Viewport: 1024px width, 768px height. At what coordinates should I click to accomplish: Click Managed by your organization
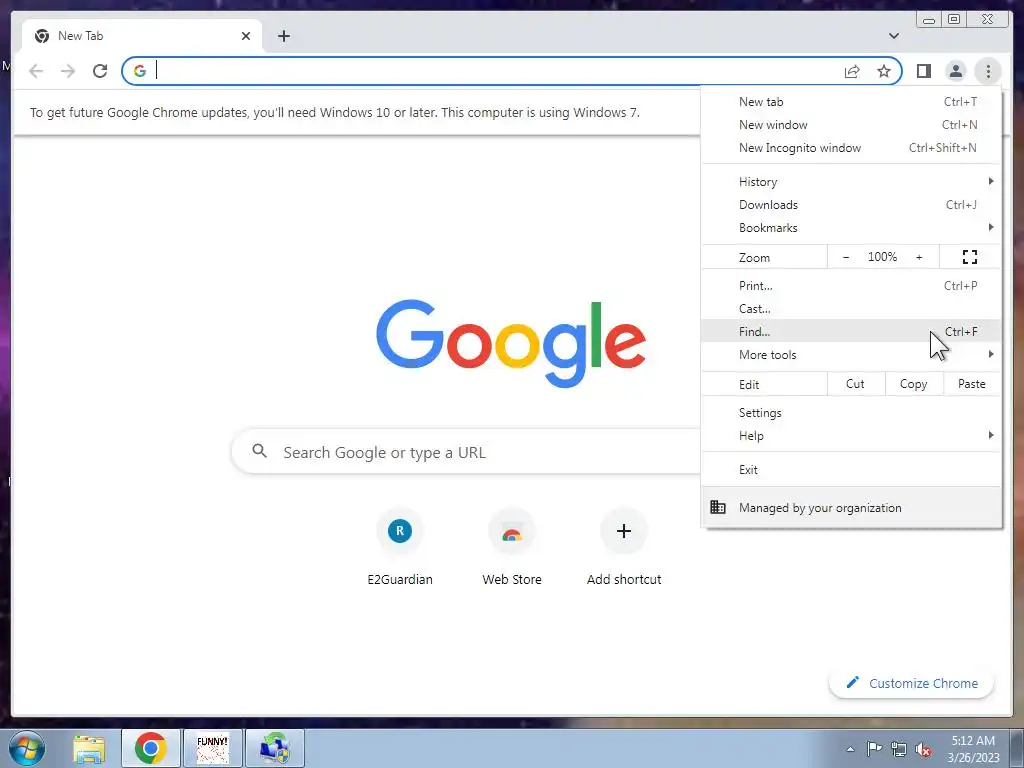(851, 507)
